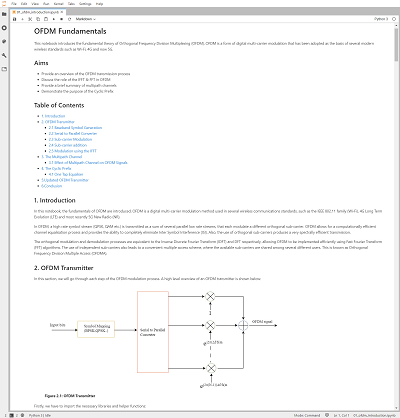Copy the selected cell with the toolbar icon
The height and width of the screenshot is (418, 400).
tap(38, 19)
